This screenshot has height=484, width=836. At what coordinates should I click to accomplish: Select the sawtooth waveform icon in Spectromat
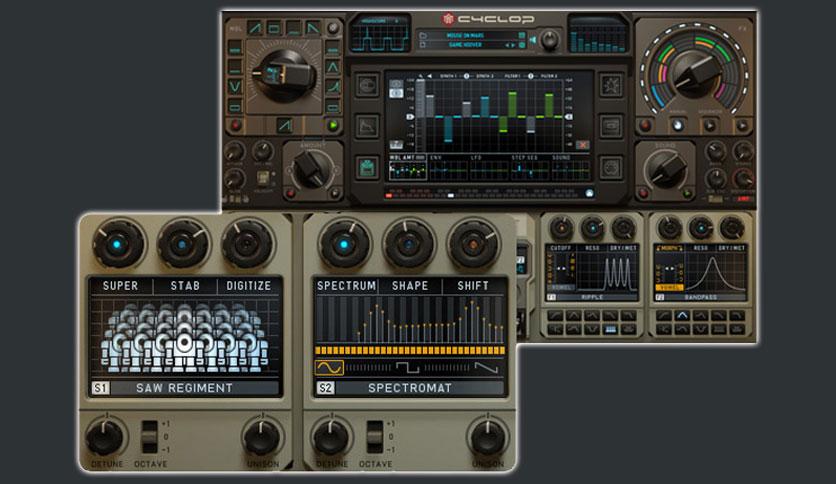click(486, 367)
